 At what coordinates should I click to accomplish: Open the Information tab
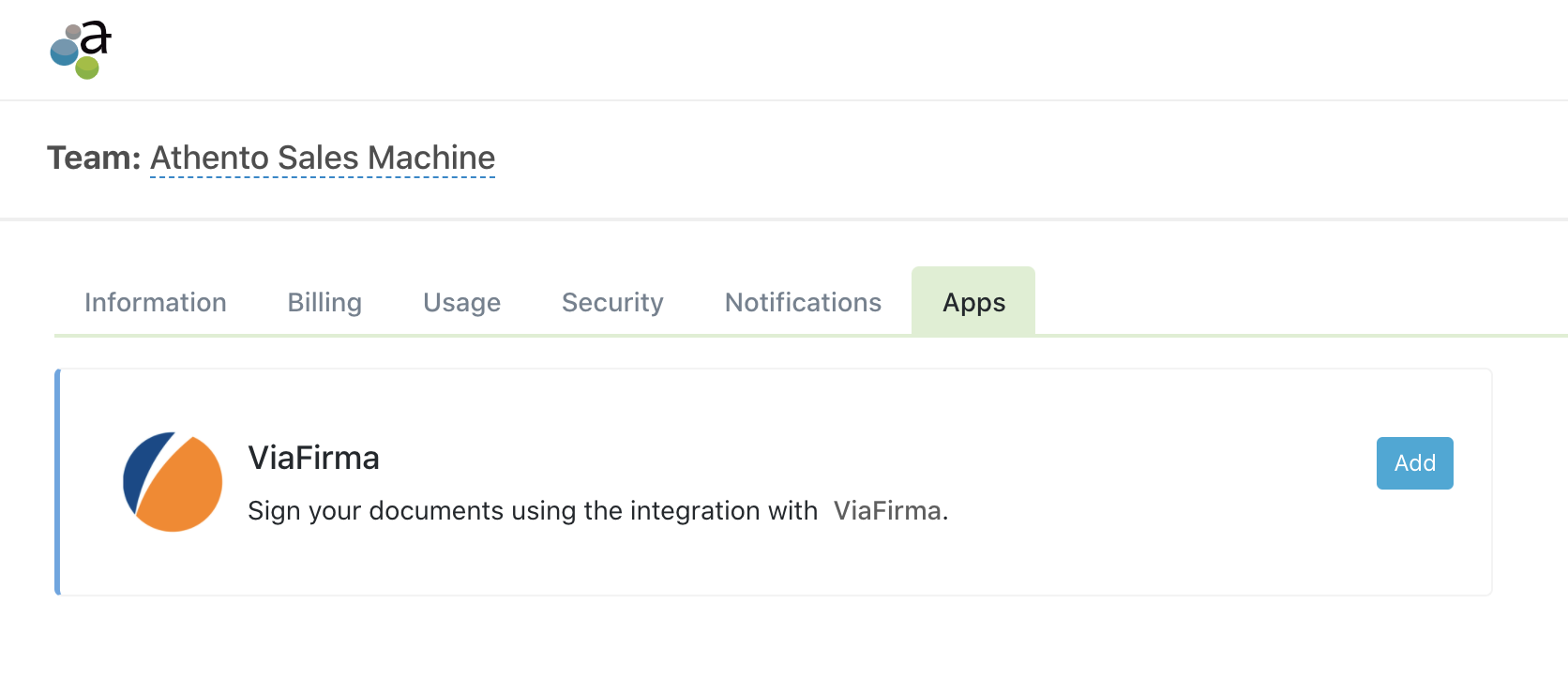coord(156,302)
